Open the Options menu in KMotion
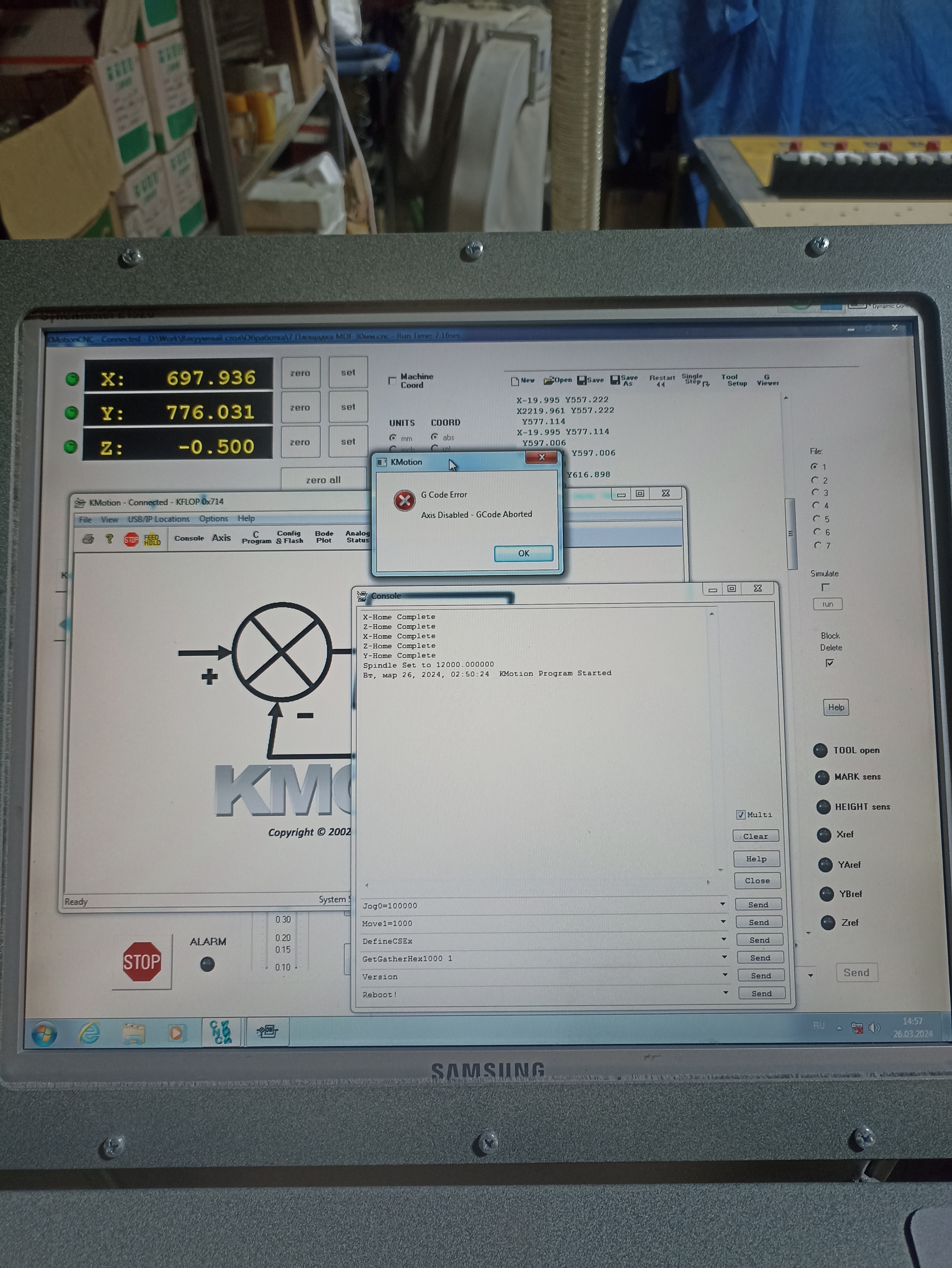952x1268 pixels. tap(213, 519)
